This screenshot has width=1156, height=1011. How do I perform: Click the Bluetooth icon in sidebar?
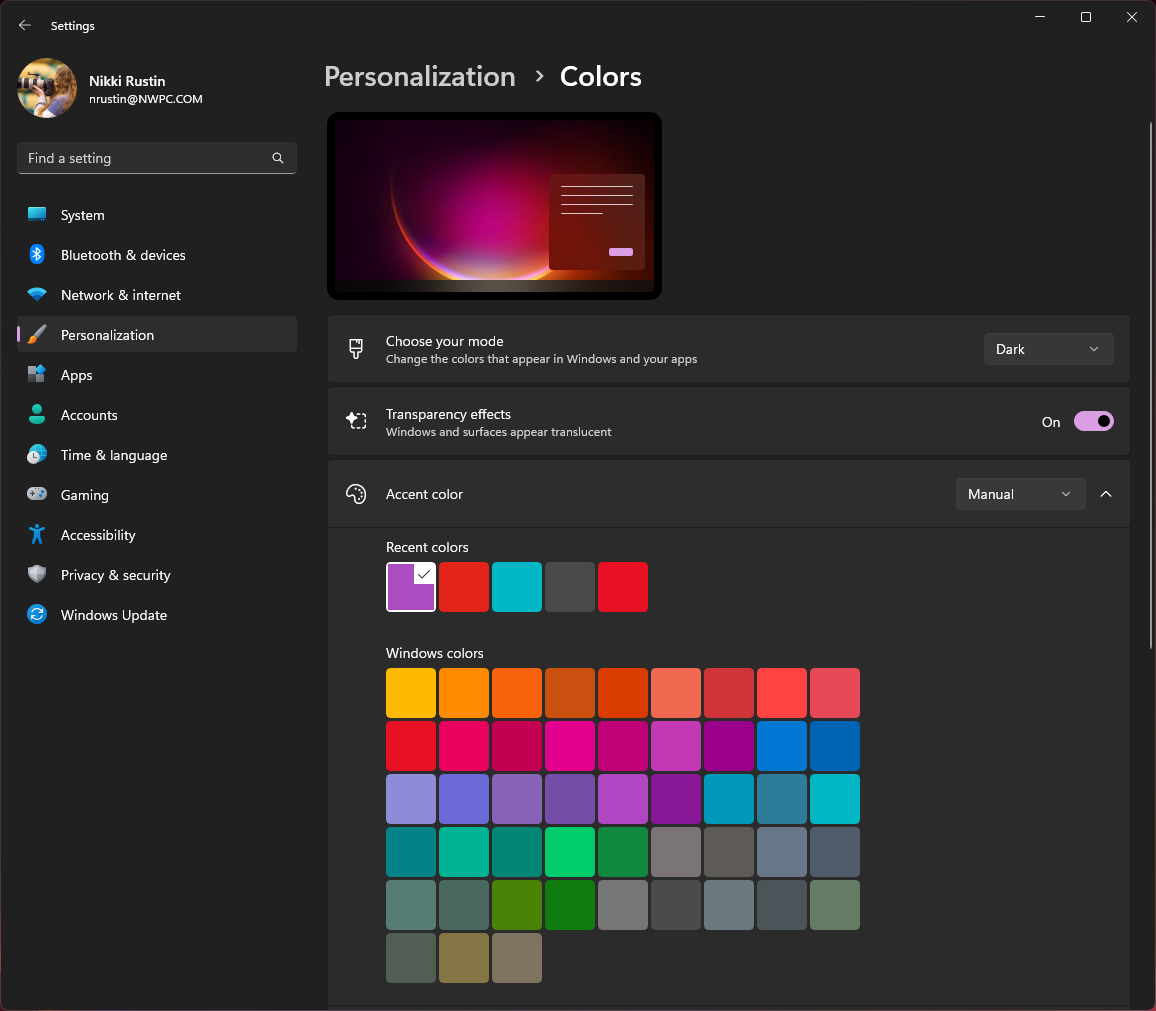(x=37, y=254)
